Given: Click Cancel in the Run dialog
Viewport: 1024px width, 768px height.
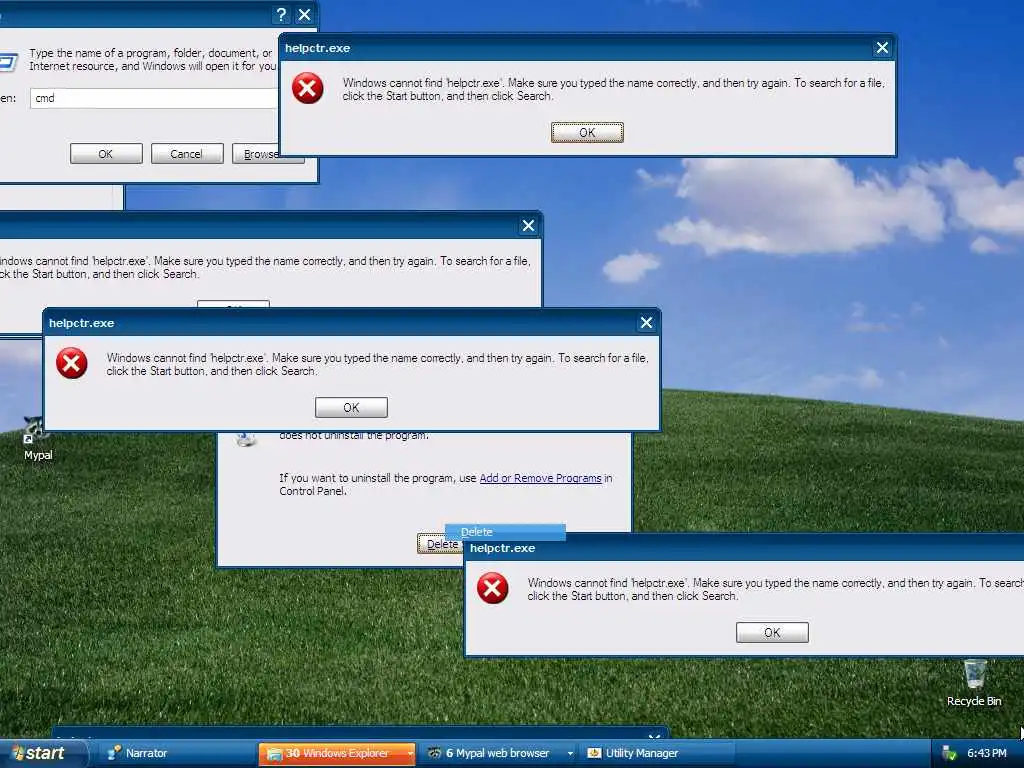Looking at the screenshot, I should (x=187, y=154).
